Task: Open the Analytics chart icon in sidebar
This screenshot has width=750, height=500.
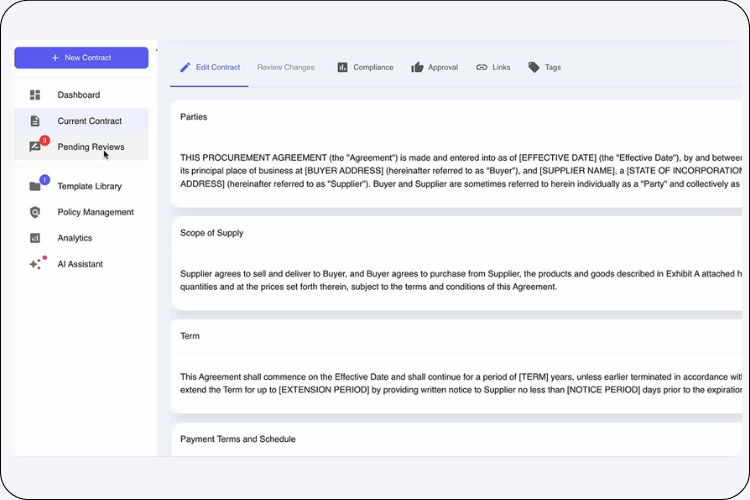Action: (x=35, y=238)
